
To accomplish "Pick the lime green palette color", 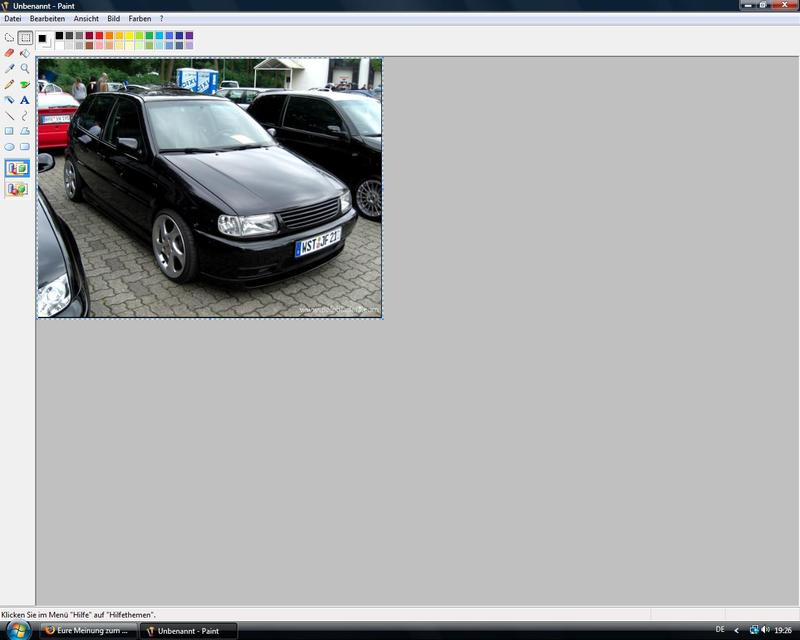I will 139,35.
